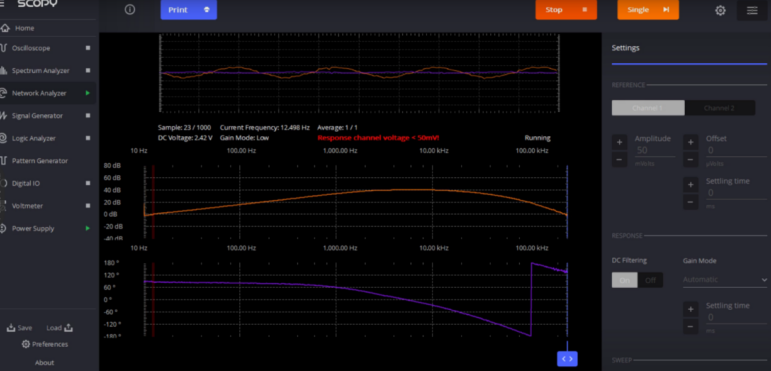Open the hamburger menu at top right
771x371 pixels.
(x=752, y=10)
